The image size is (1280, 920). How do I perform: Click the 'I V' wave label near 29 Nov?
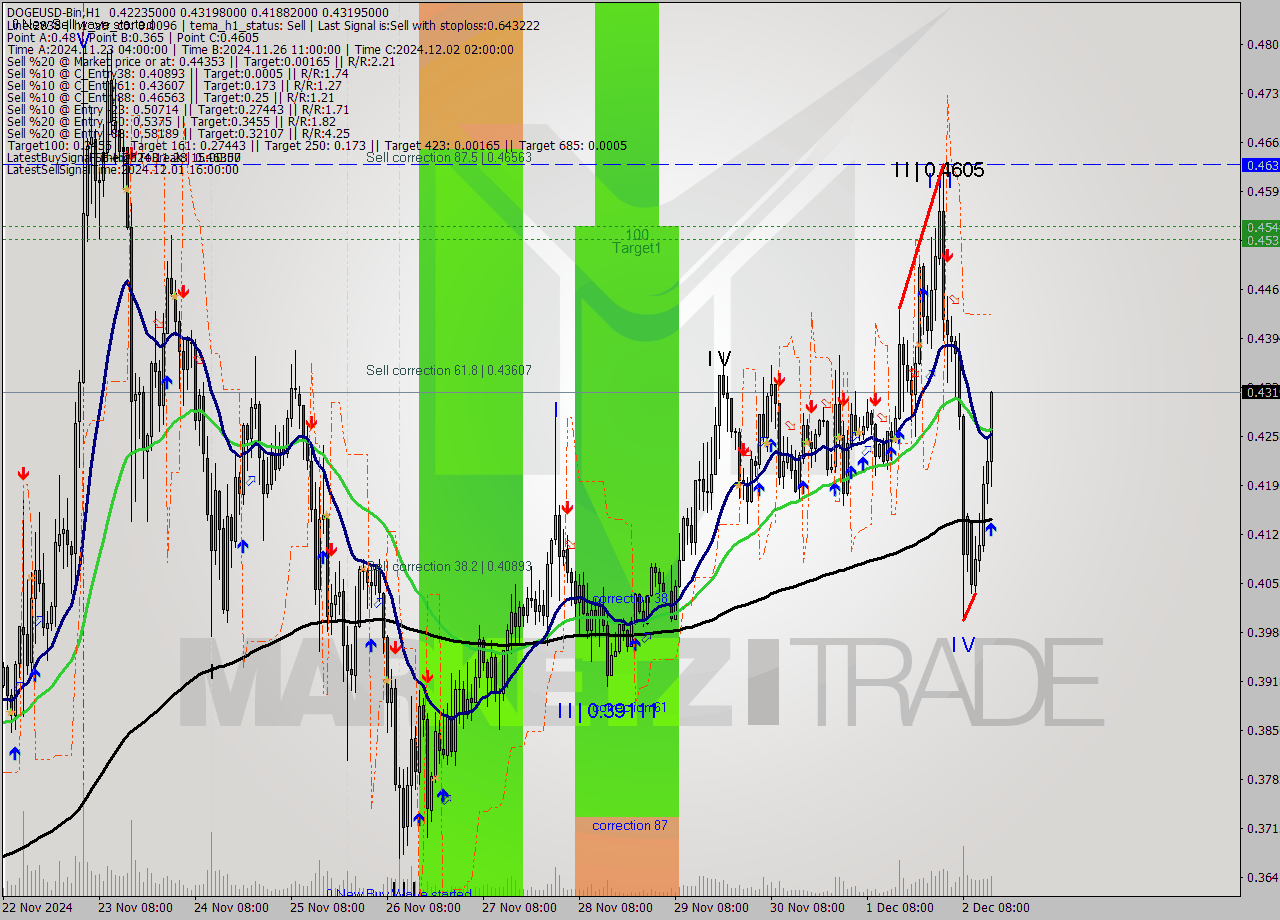(719, 358)
